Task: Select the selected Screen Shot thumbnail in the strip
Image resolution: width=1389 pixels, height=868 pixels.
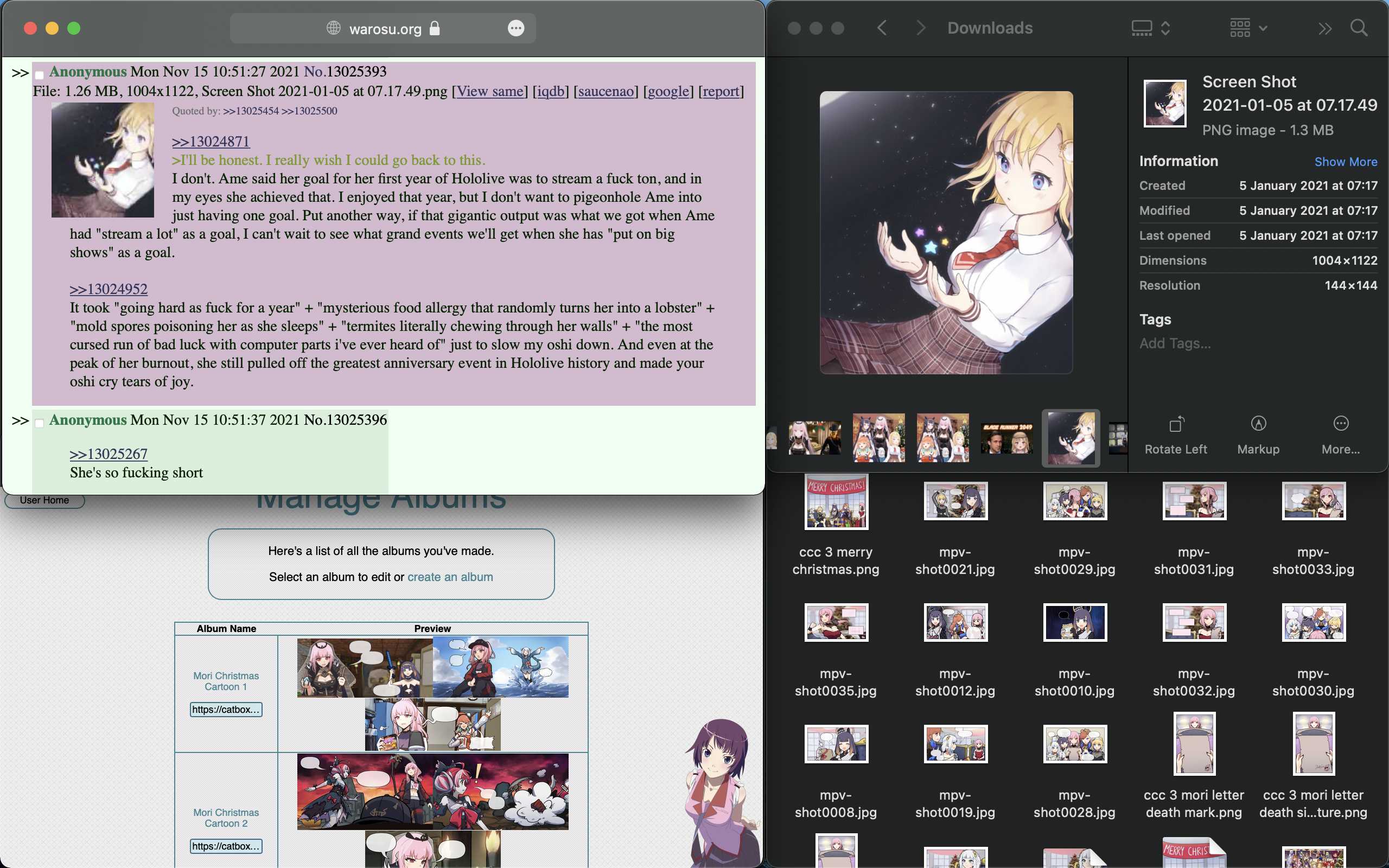Action: pos(1071,438)
